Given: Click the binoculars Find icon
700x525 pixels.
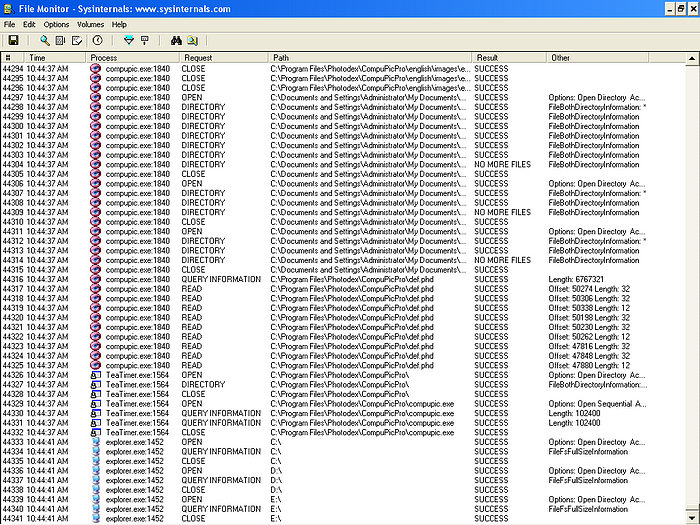Looking at the screenshot, I should (176, 41).
